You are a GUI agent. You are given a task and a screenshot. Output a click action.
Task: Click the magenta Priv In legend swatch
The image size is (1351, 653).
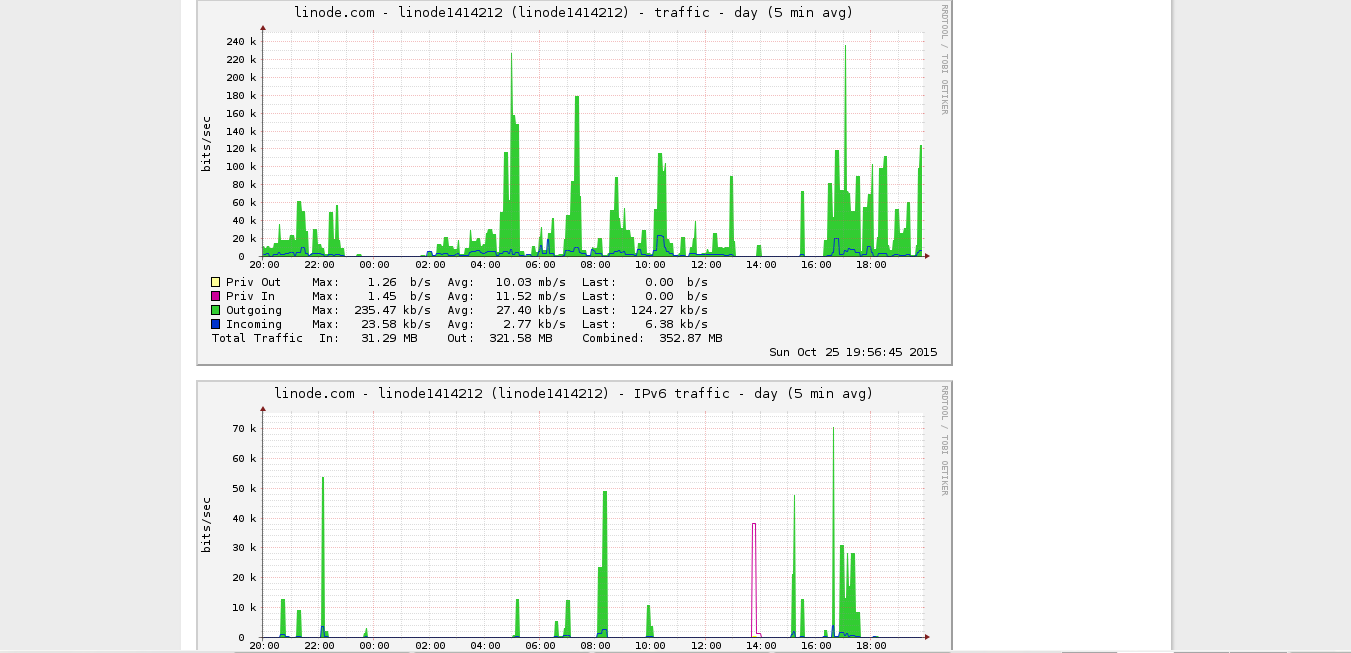[215, 296]
